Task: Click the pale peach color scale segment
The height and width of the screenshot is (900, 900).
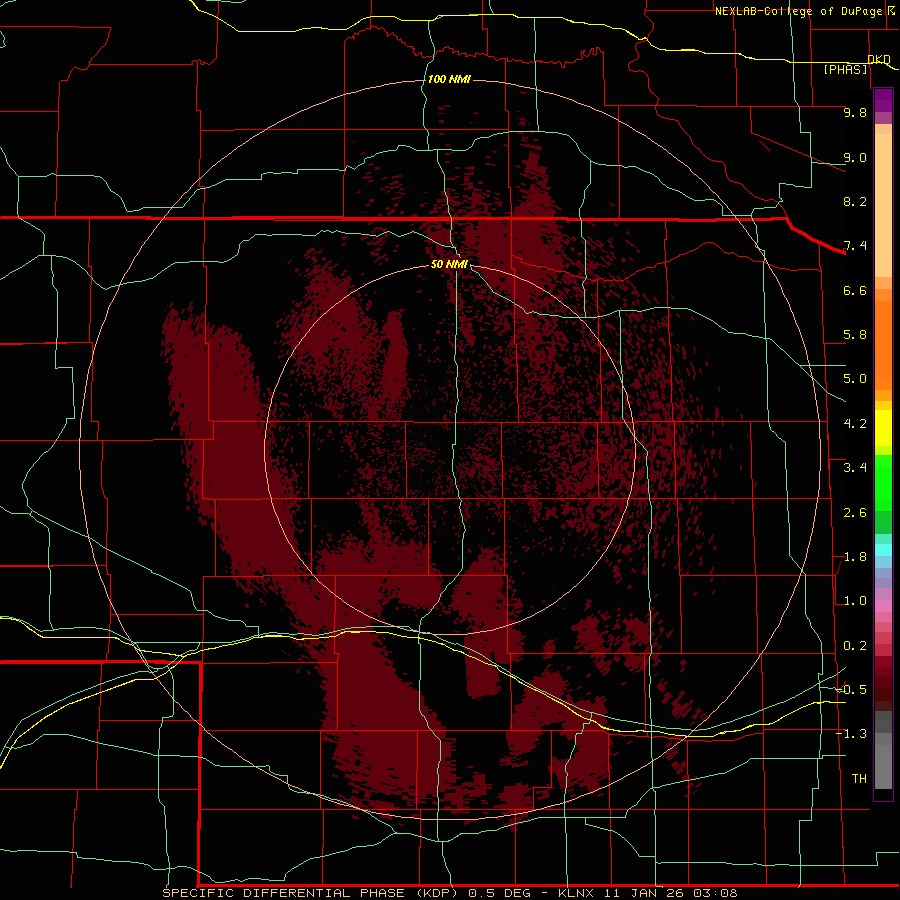Action: [x=883, y=205]
